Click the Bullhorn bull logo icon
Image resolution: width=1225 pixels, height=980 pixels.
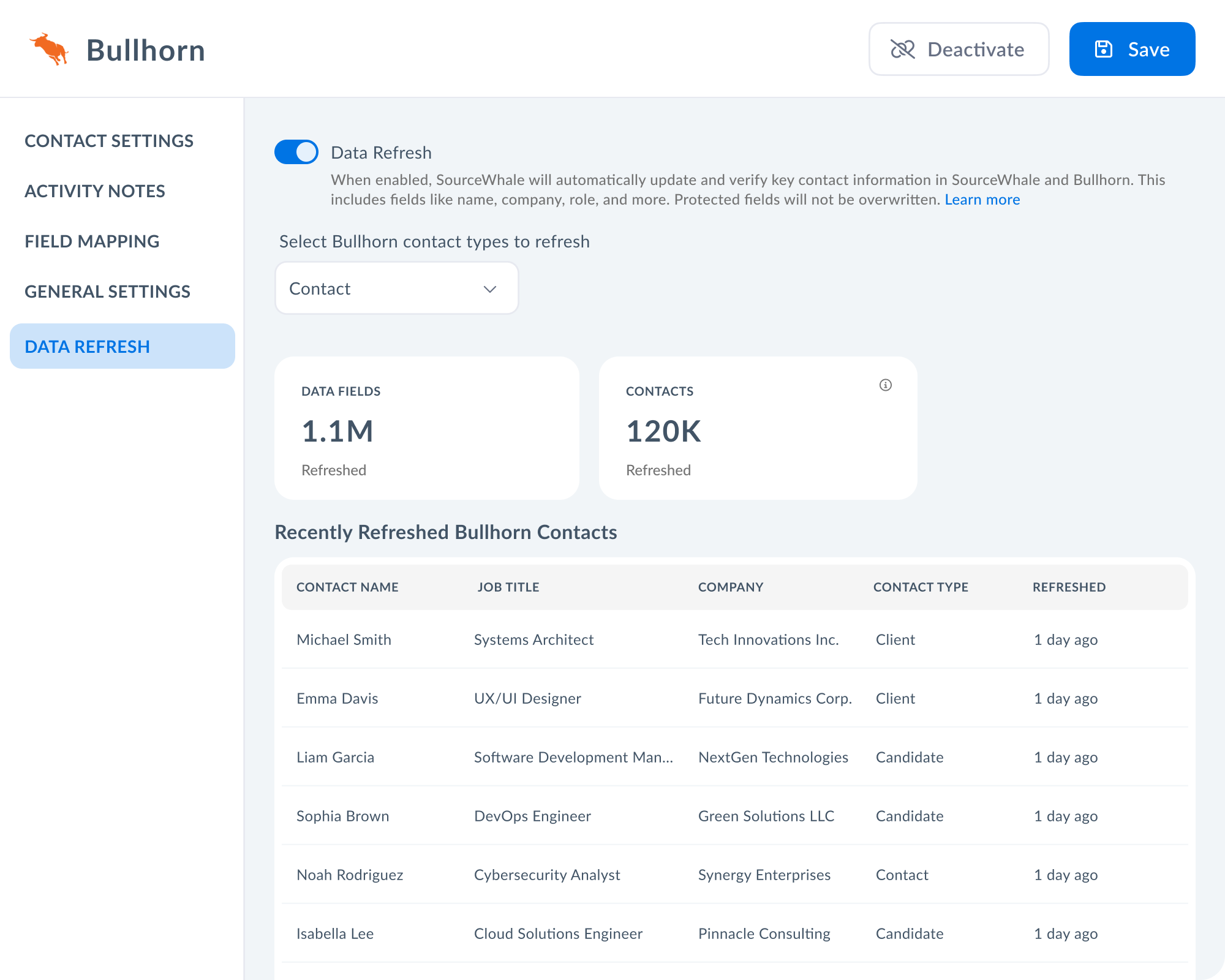[49, 49]
